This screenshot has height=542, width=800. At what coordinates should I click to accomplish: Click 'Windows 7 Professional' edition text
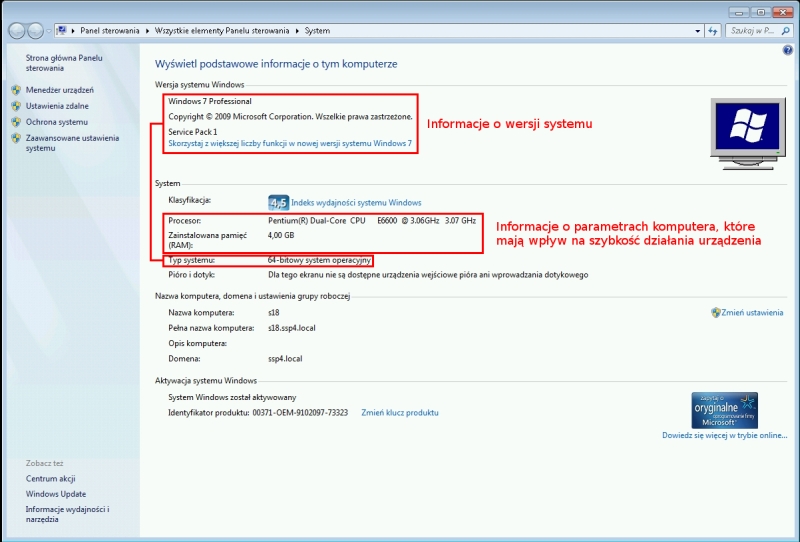pyautogui.click(x=210, y=101)
